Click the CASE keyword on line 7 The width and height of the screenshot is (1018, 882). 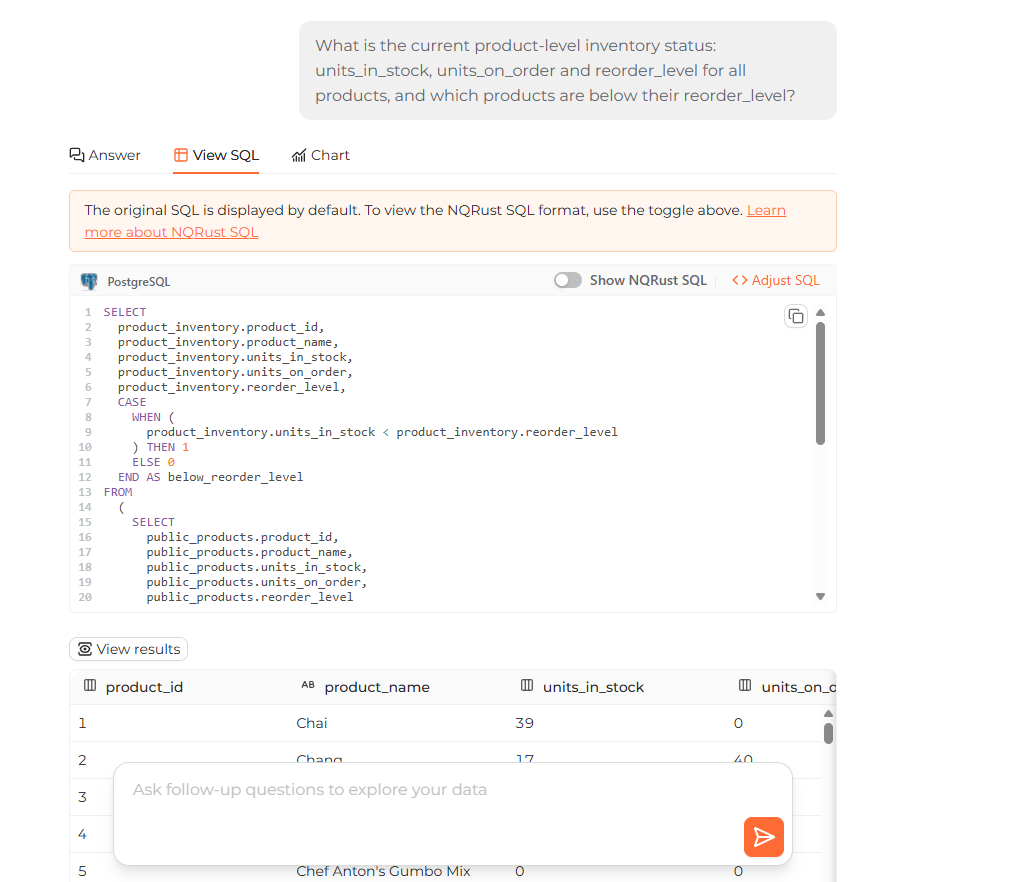132,402
